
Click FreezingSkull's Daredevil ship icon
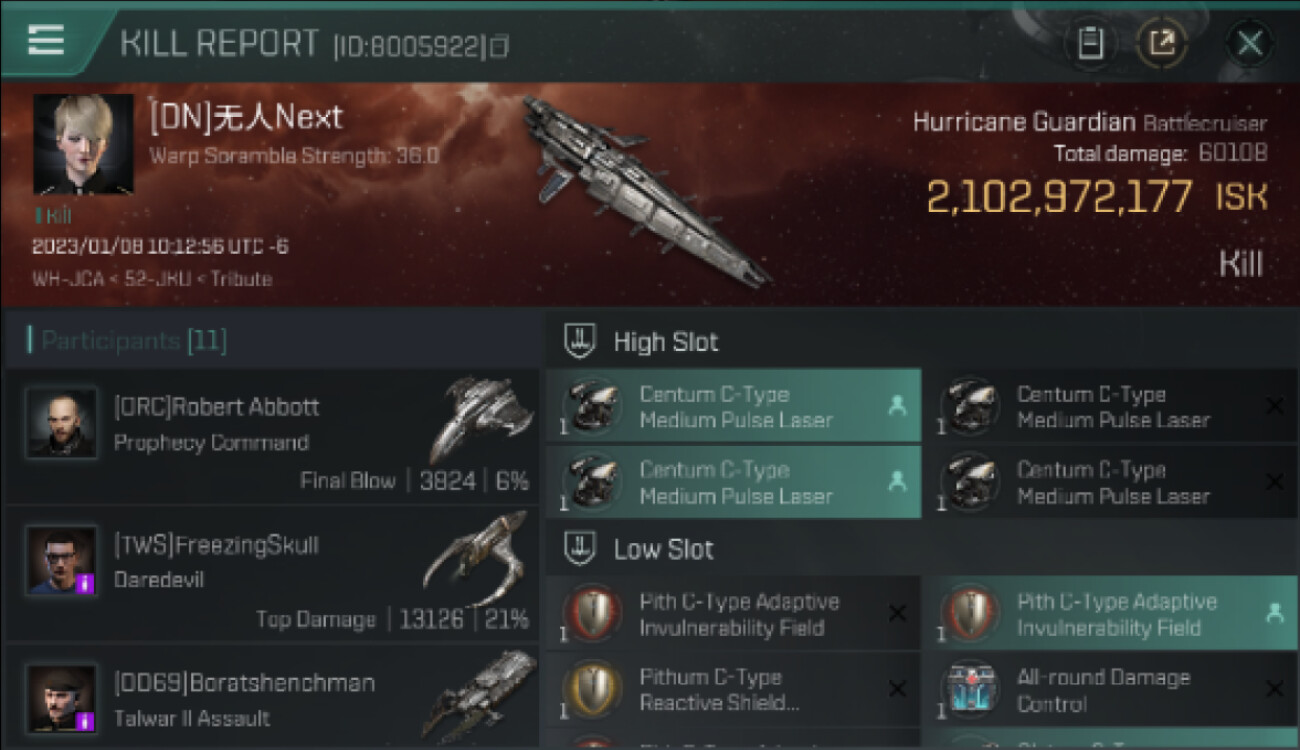pyautogui.click(x=478, y=557)
